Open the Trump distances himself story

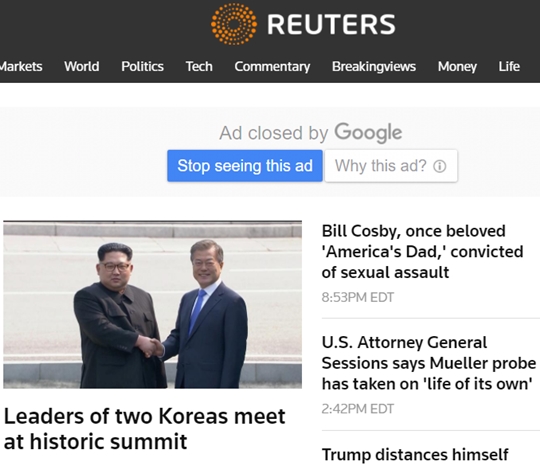click(x=415, y=455)
